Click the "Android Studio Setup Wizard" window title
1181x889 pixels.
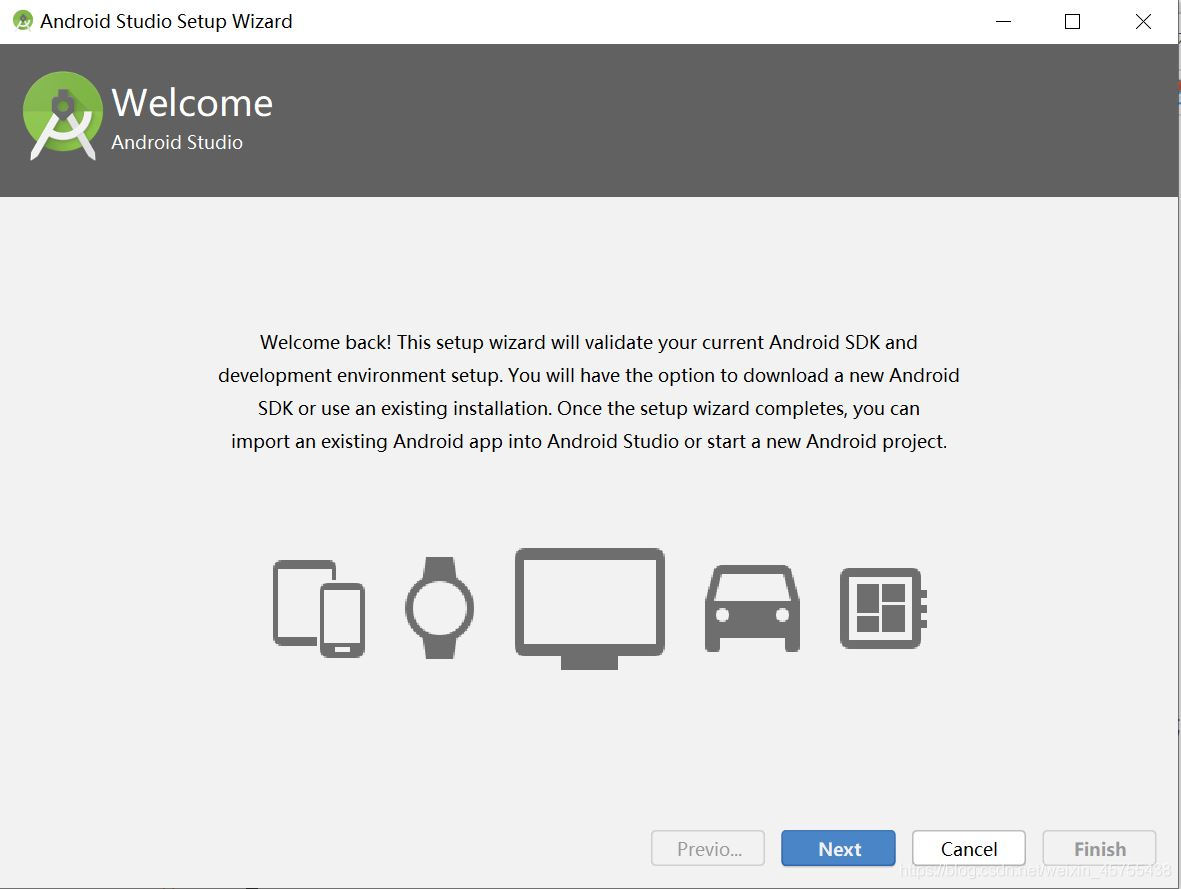166,21
